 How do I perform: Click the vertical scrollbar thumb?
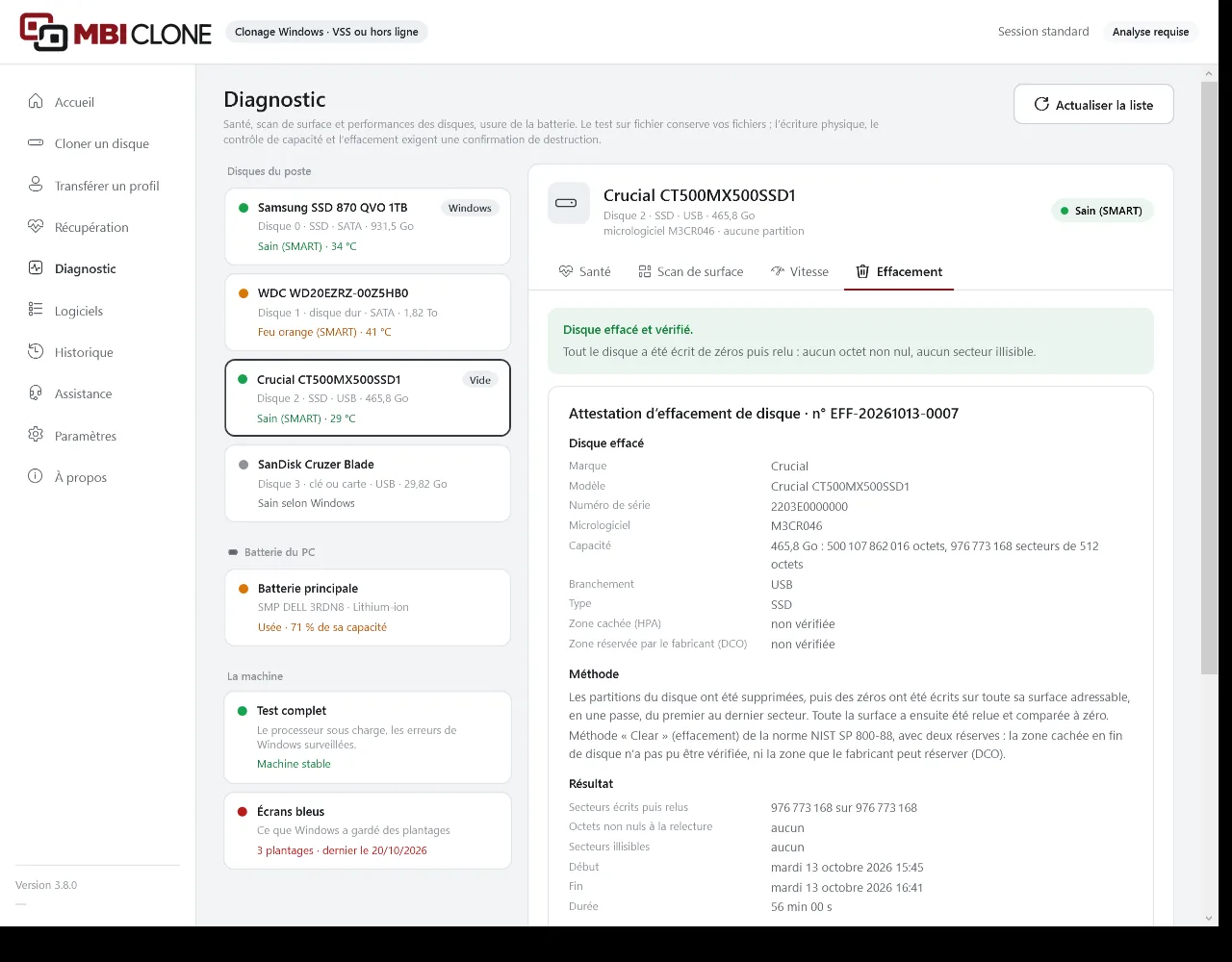pos(1209,377)
